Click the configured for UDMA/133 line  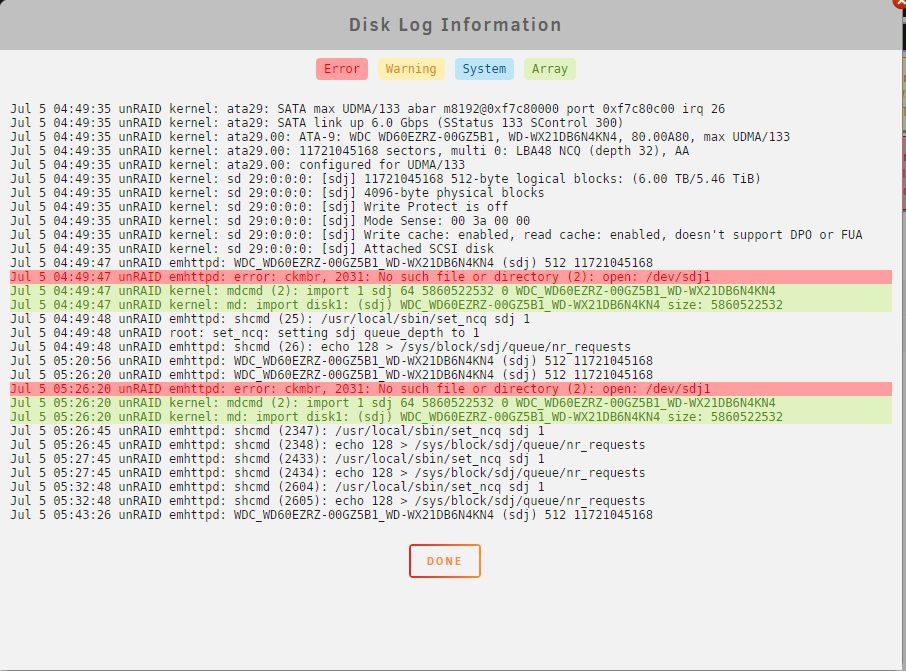pos(237,165)
